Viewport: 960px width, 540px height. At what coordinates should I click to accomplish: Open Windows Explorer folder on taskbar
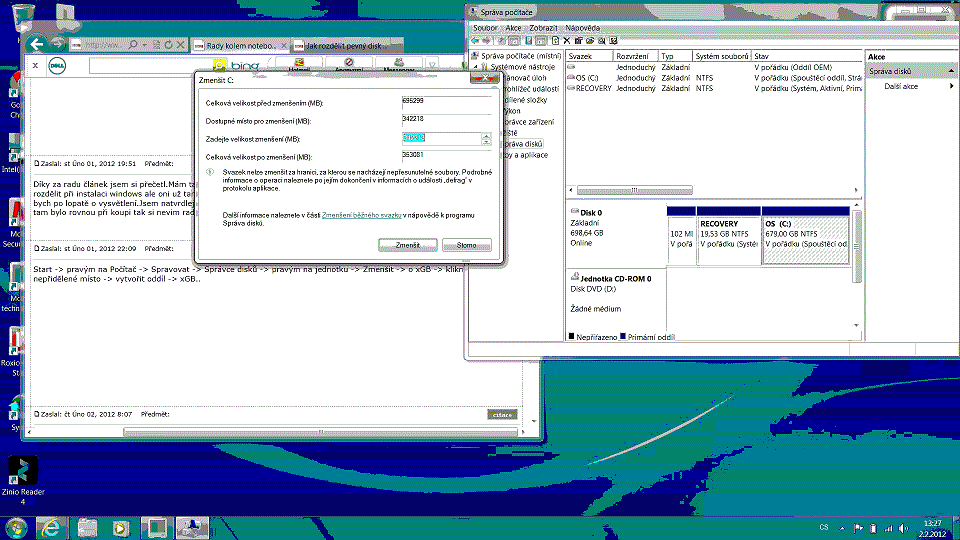pos(87,528)
